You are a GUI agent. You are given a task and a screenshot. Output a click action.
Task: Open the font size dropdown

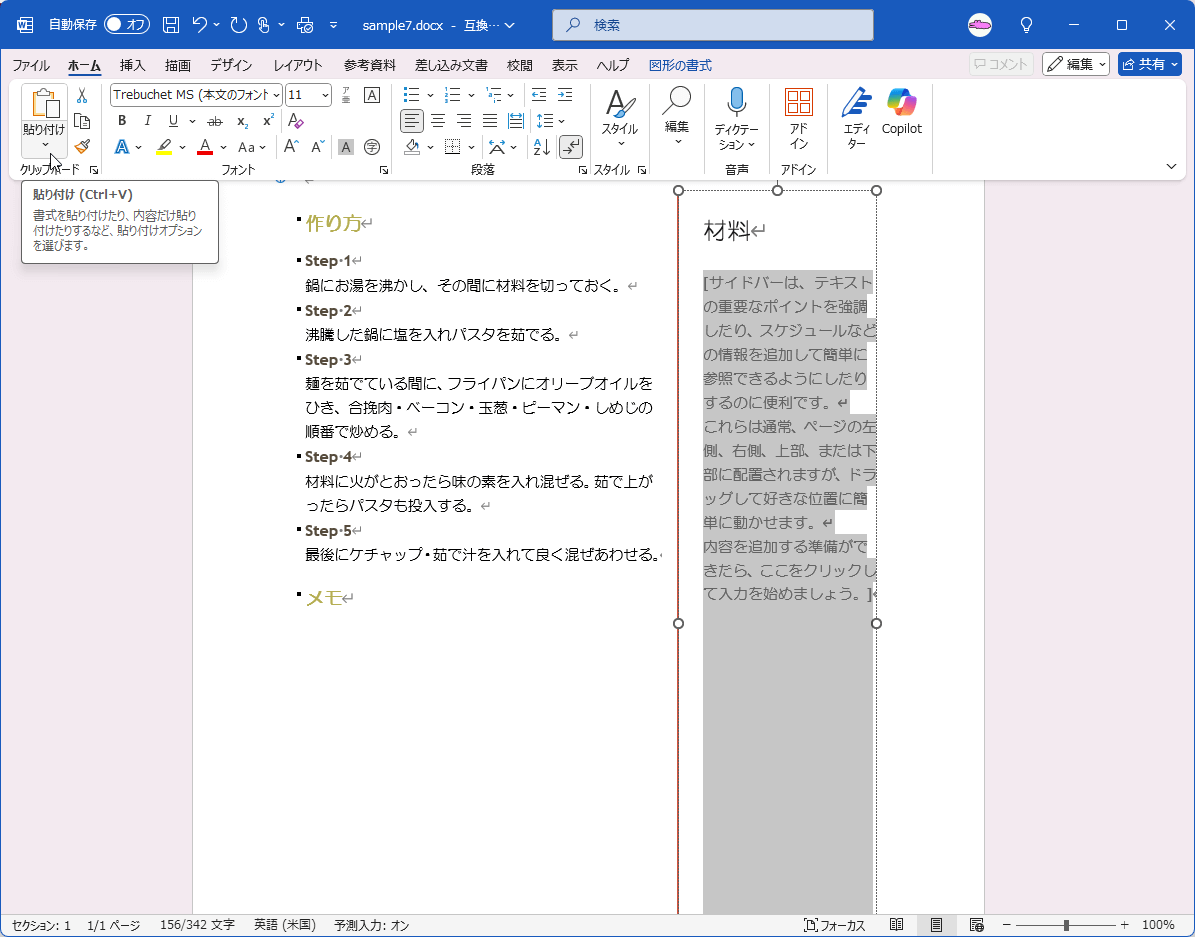click(325, 95)
